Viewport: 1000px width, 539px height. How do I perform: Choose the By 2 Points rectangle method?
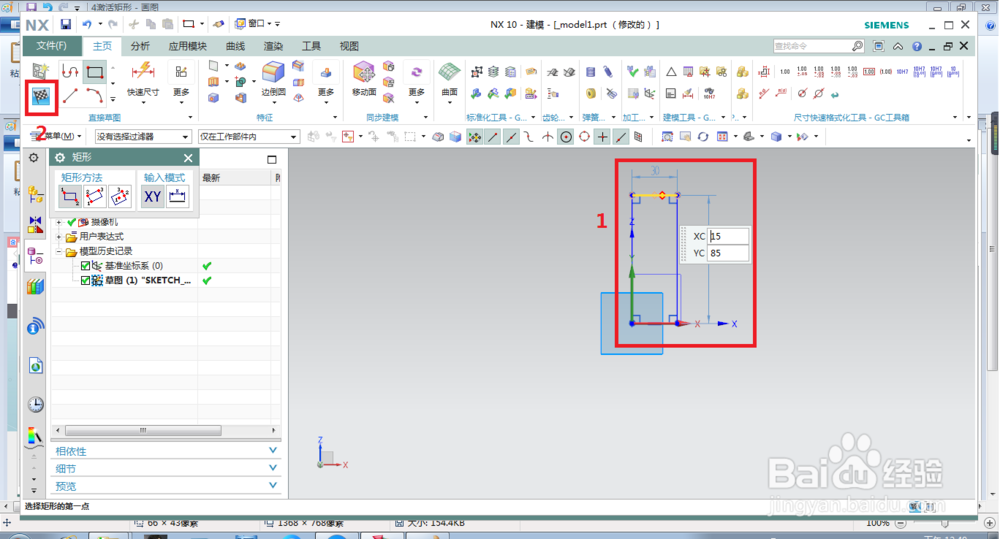tap(70, 196)
